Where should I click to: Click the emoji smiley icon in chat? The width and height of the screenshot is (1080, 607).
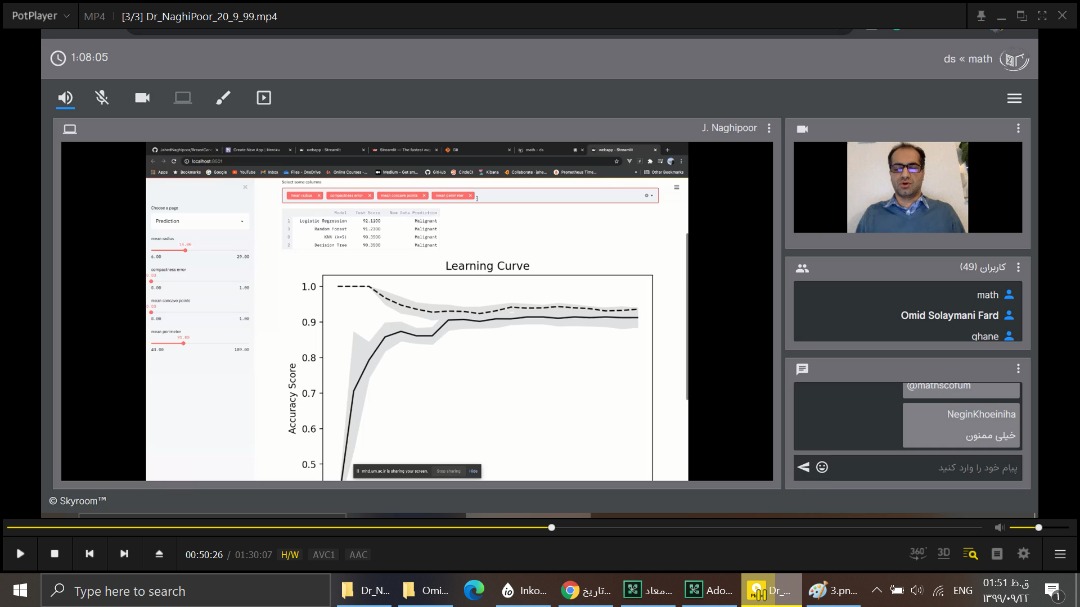point(822,467)
